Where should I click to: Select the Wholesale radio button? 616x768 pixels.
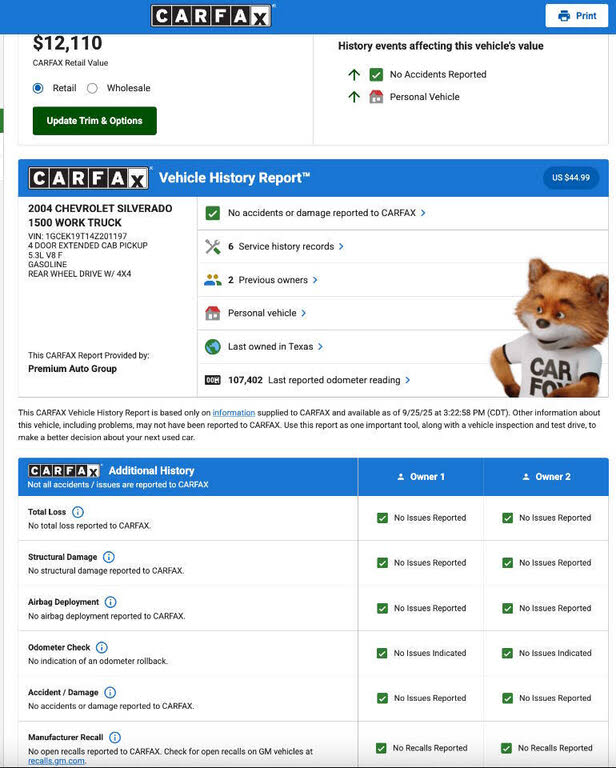(92, 88)
